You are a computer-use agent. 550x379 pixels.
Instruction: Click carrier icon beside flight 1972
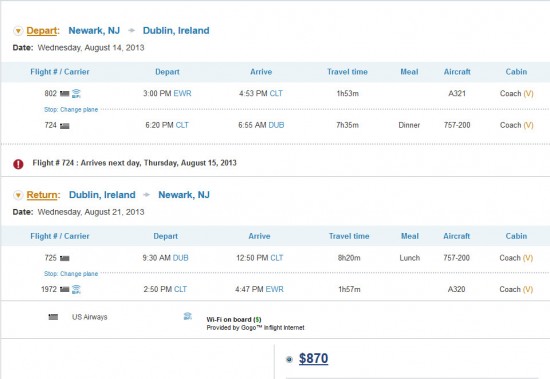(65, 290)
